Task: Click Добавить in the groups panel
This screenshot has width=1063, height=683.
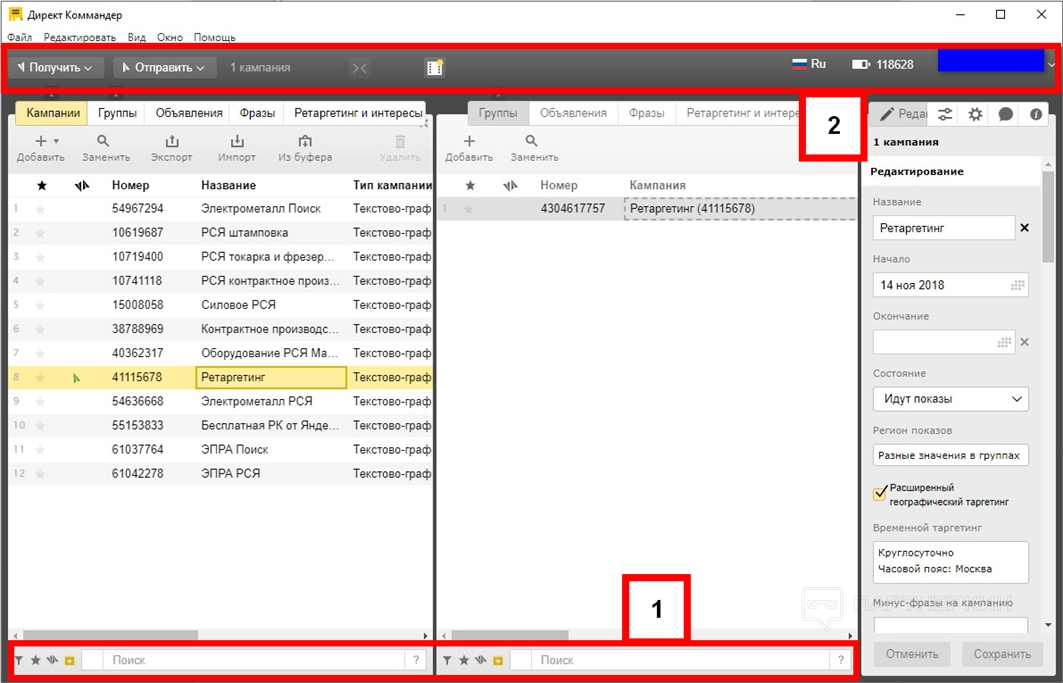Action: 468,149
